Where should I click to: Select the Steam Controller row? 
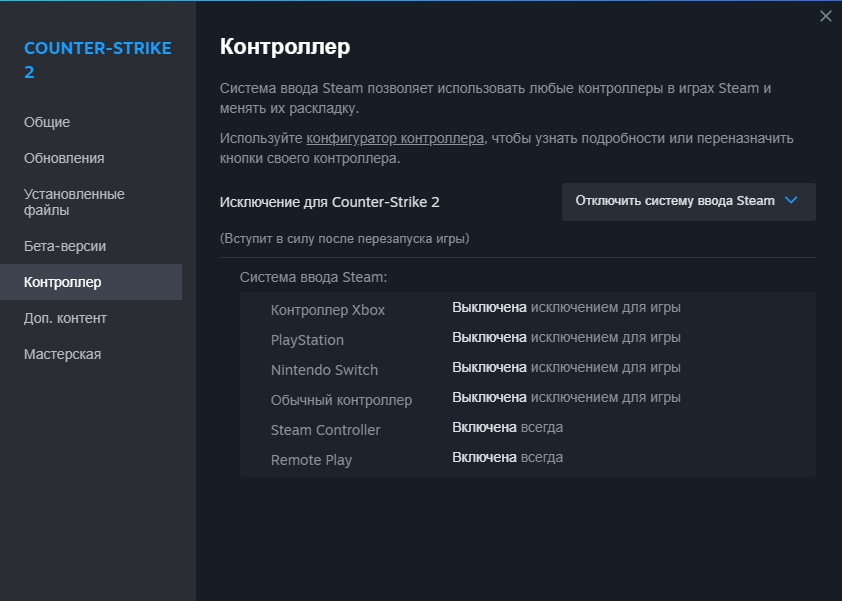tap(325, 430)
